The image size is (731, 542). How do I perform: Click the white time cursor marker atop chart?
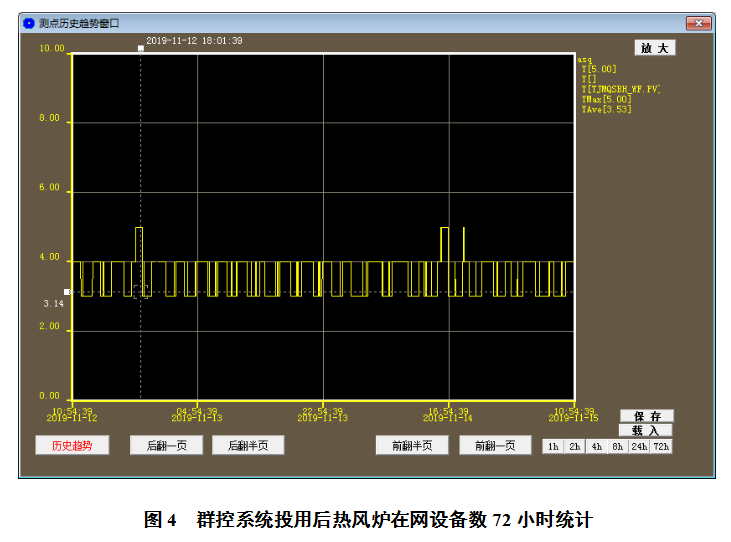tap(141, 48)
